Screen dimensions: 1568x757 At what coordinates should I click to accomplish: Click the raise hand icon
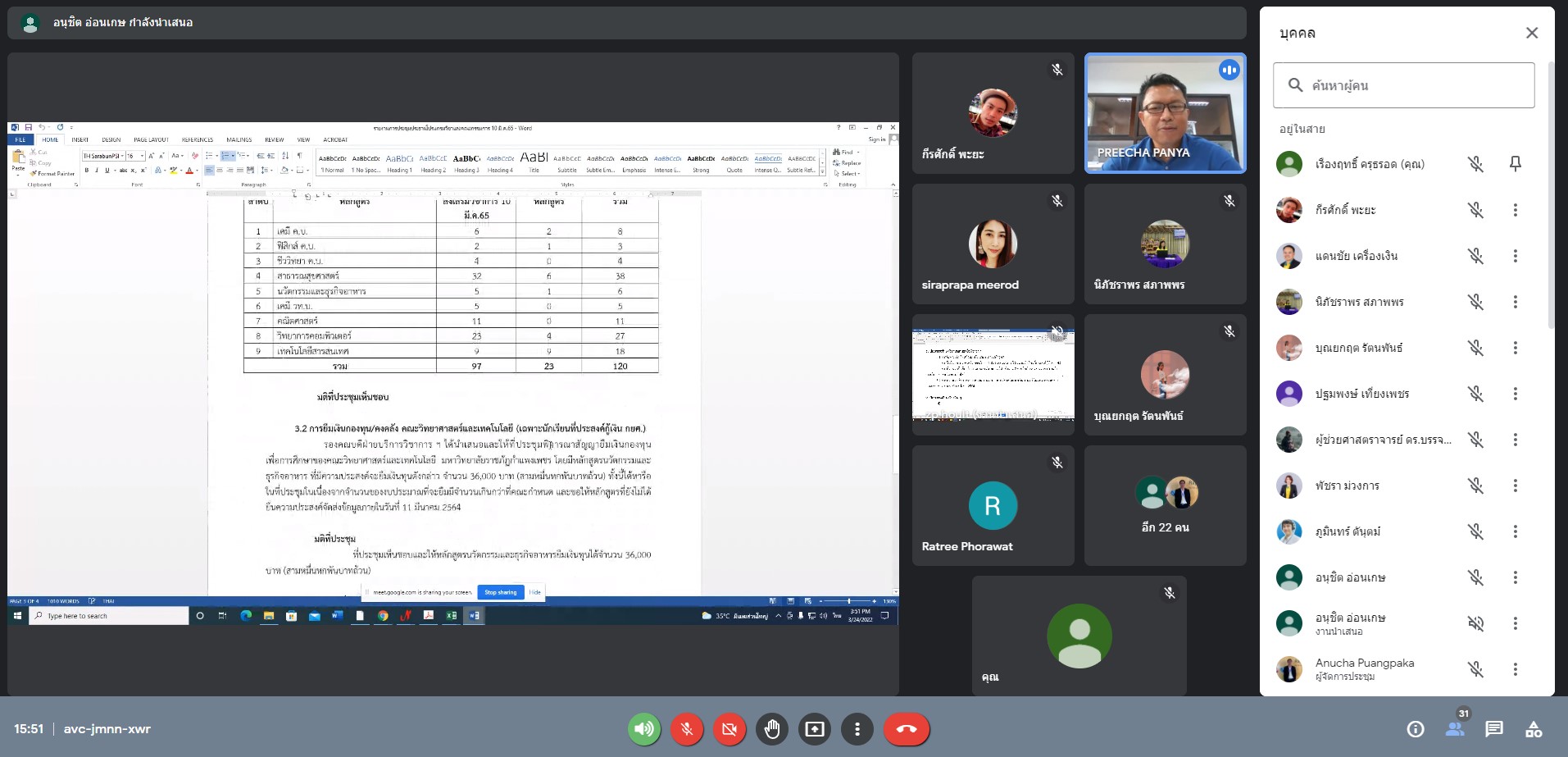pos(771,729)
